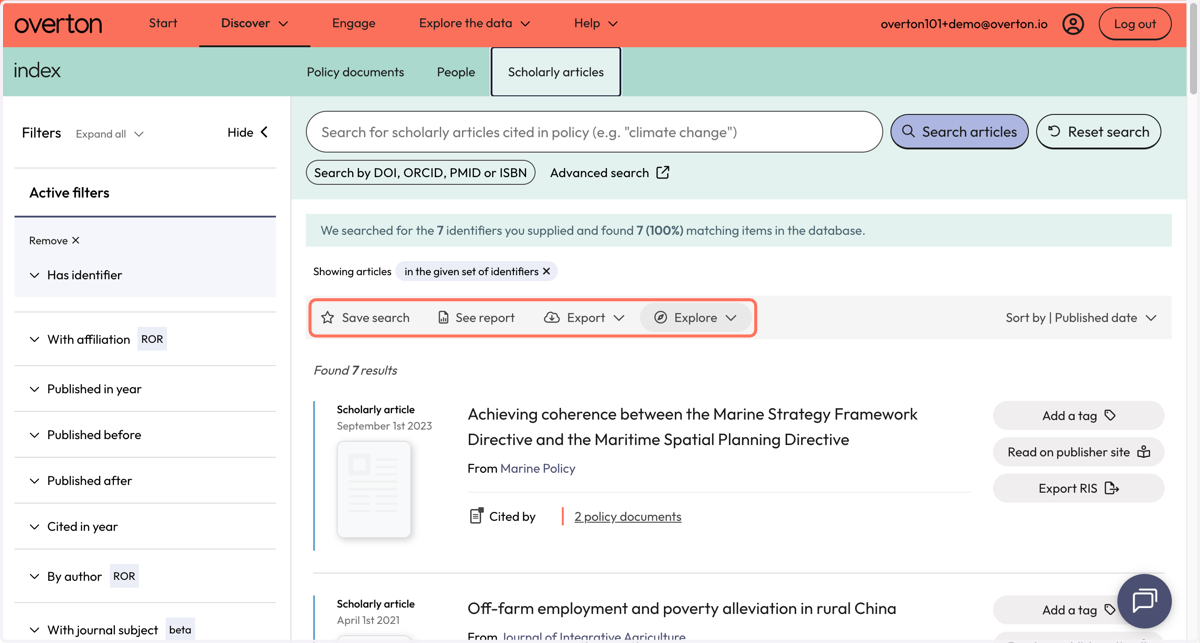Click the tag icon on second article's Add a tag
The width and height of the screenshot is (1200, 643).
(x=1110, y=610)
